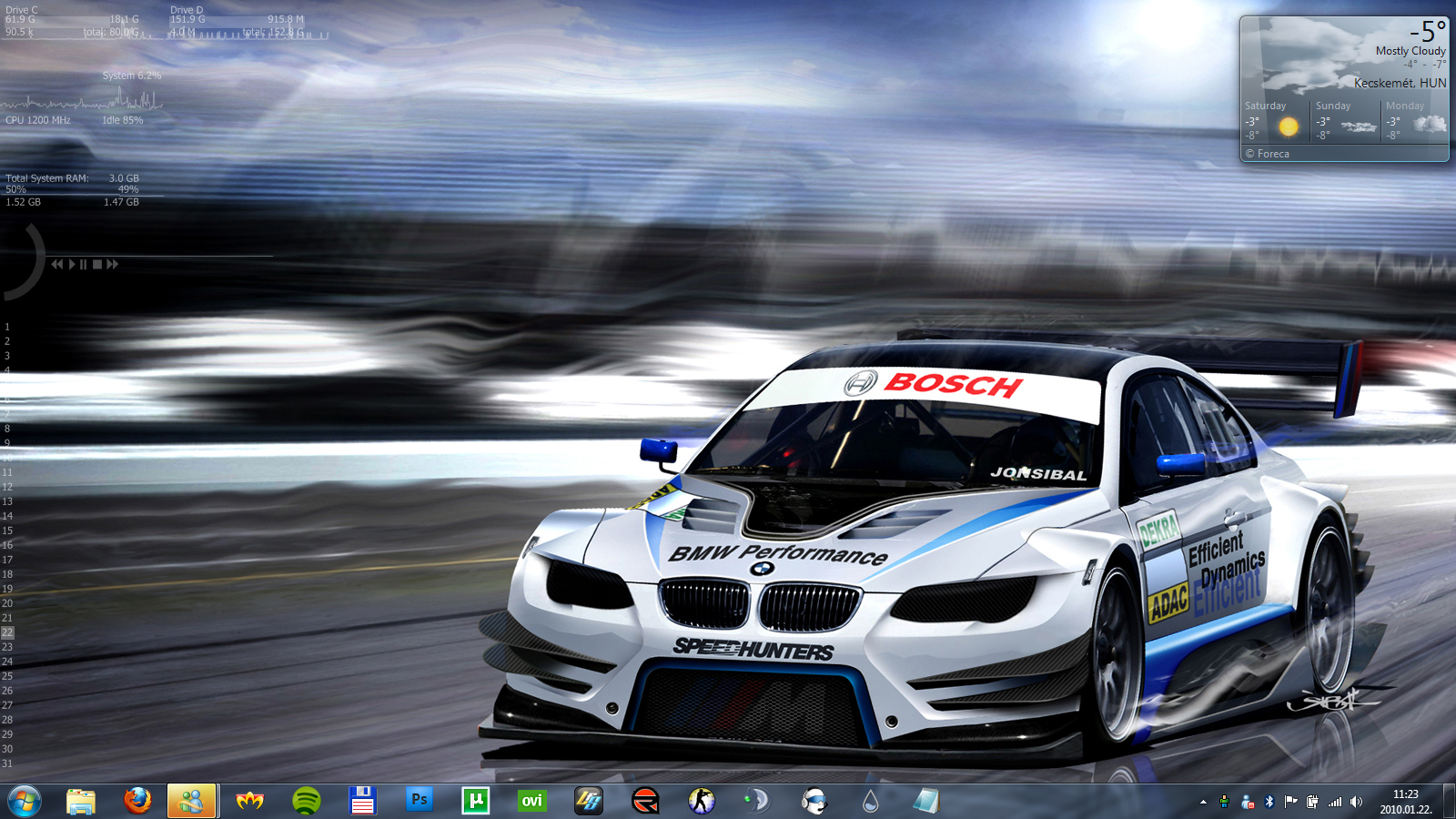Image resolution: width=1456 pixels, height=819 pixels.
Task: Click the Show Desktop button
Action: pyautogui.click(x=1449, y=802)
